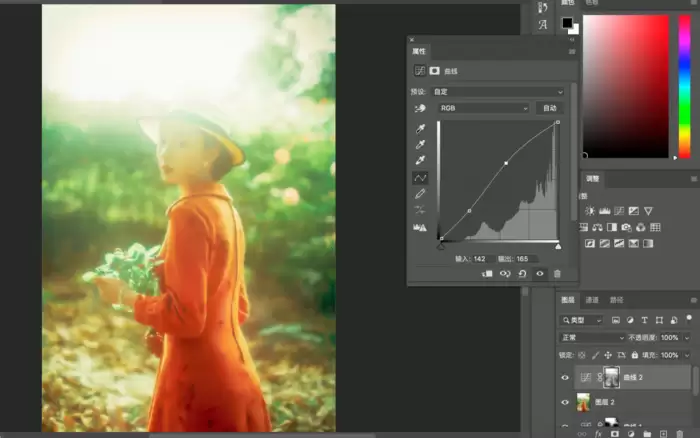
Task: Clip the adjustment to the layer below
Action: [488, 274]
